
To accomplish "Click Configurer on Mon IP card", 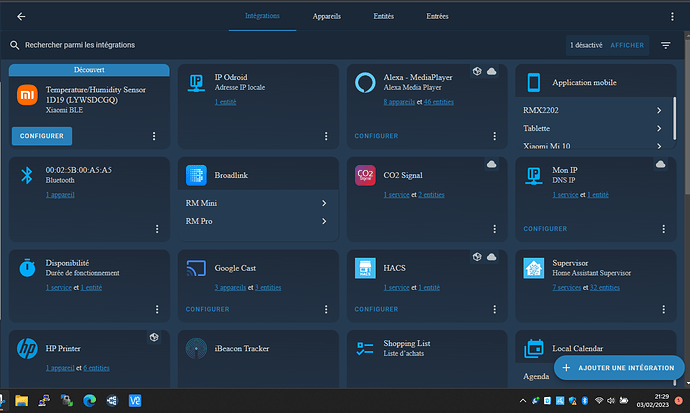I will [545, 229].
